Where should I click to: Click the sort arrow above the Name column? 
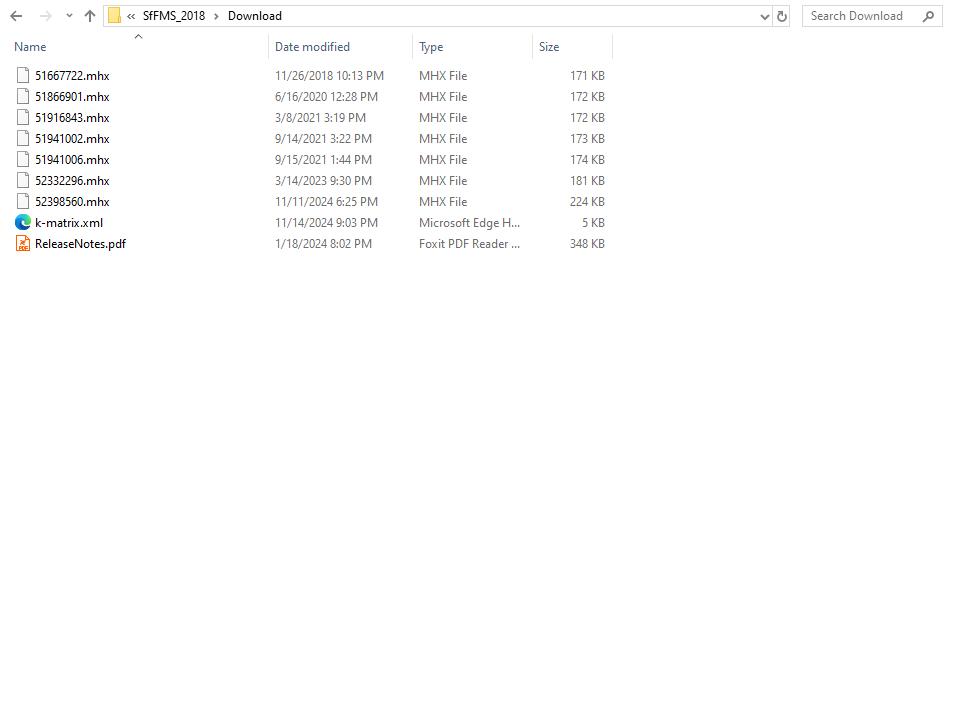138,37
